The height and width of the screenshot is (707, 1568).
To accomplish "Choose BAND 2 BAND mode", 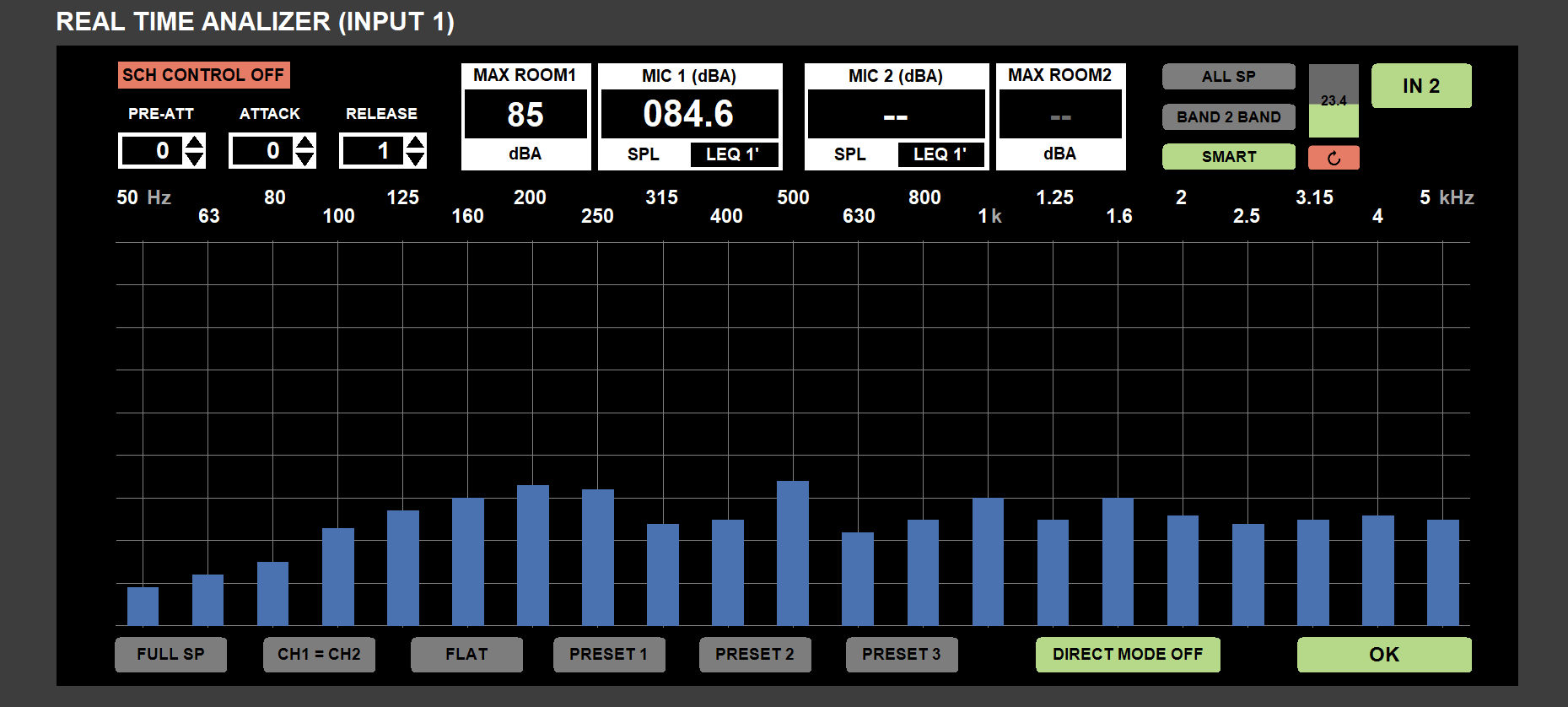I will pyautogui.click(x=1228, y=117).
